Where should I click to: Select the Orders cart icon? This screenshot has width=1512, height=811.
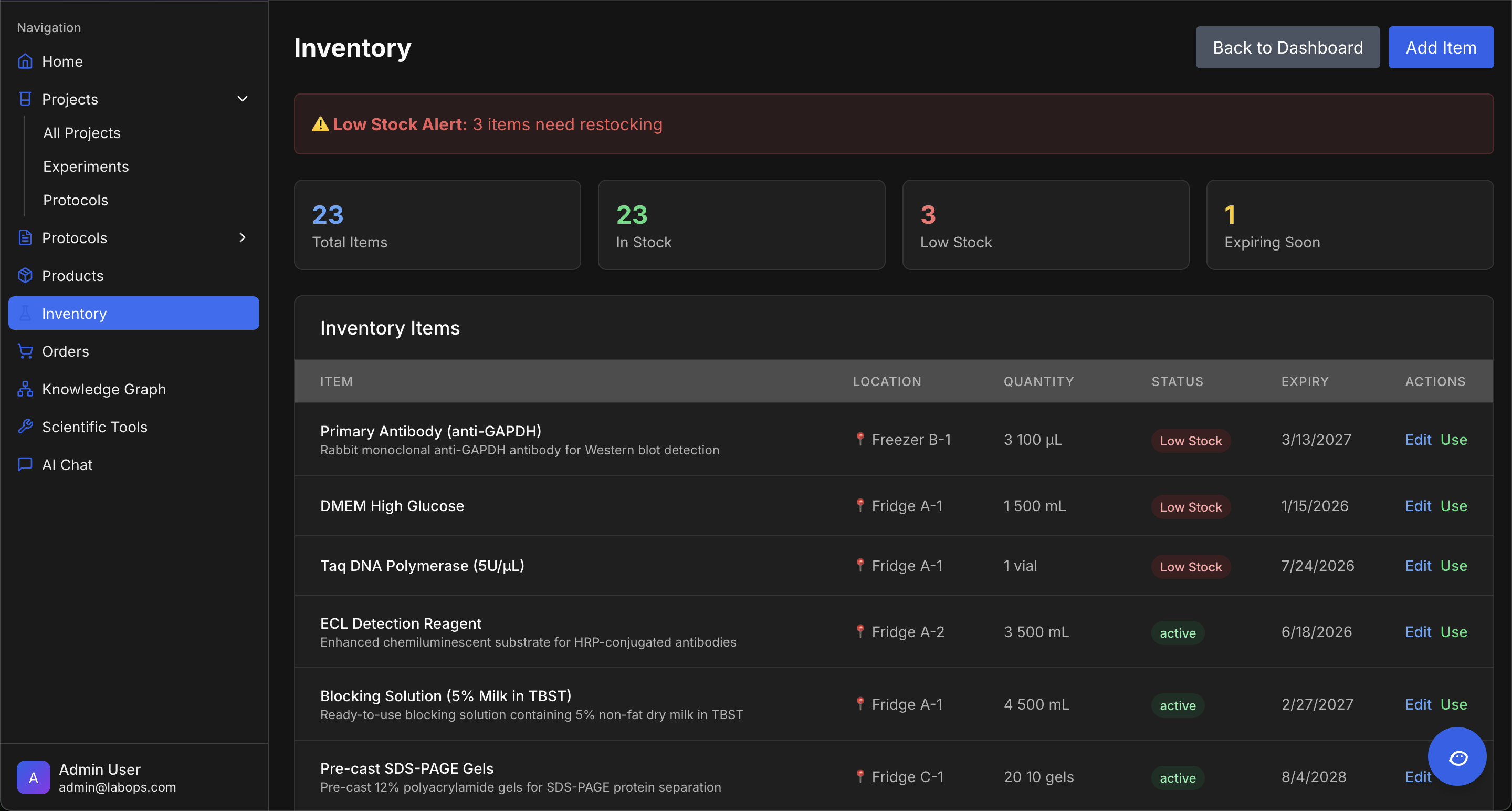pyautogui.click(x=25, y=350)
